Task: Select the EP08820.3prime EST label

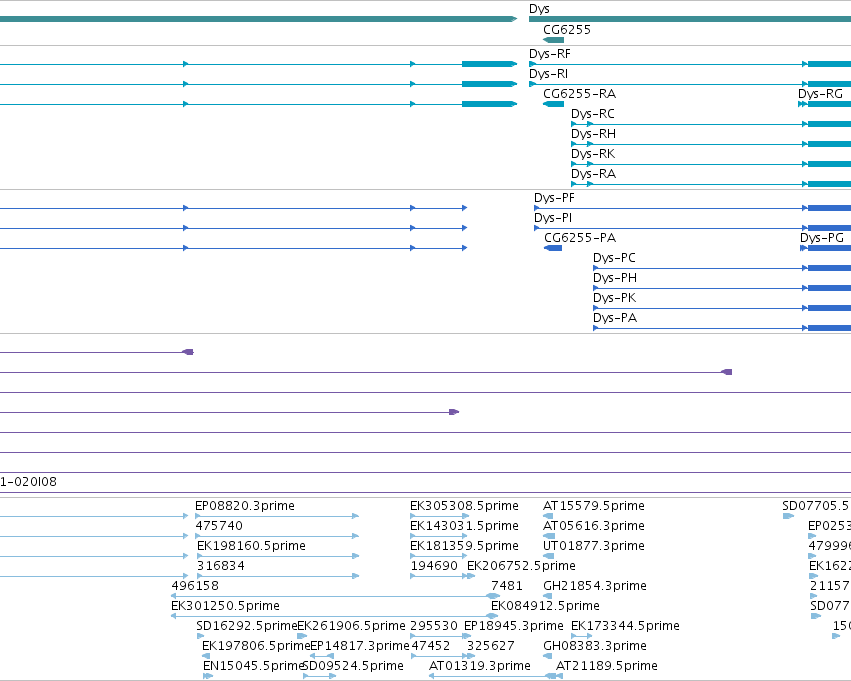Action: (x=245, y=506)
